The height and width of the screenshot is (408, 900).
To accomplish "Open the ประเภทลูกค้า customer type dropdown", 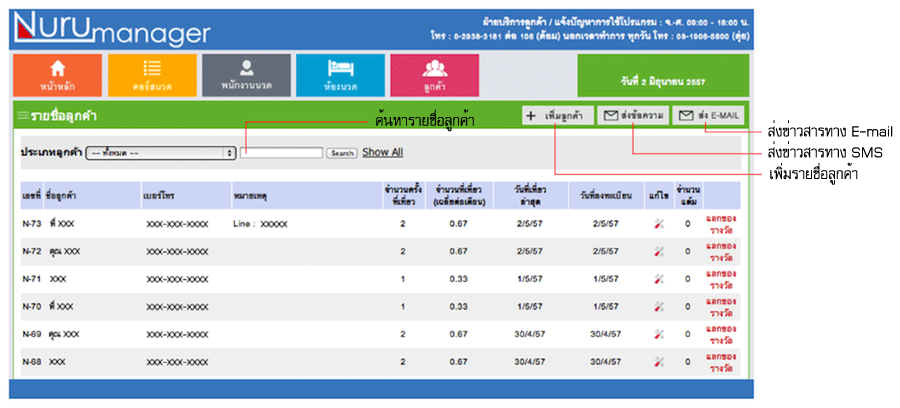I will [x=161, y=153].
